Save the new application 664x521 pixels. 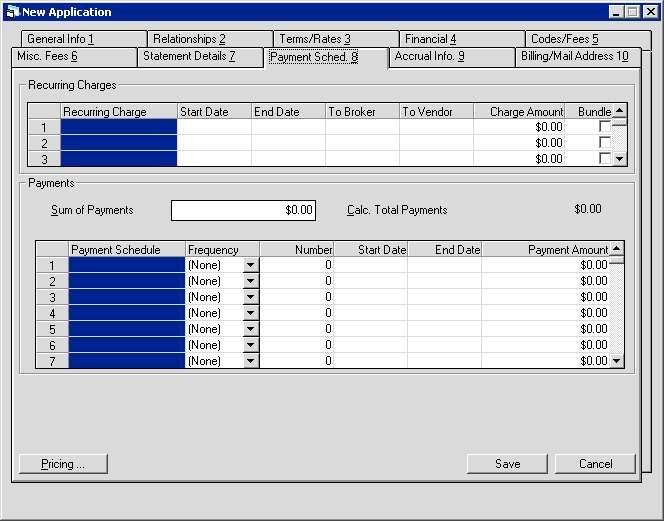click(x=507, y=464)
